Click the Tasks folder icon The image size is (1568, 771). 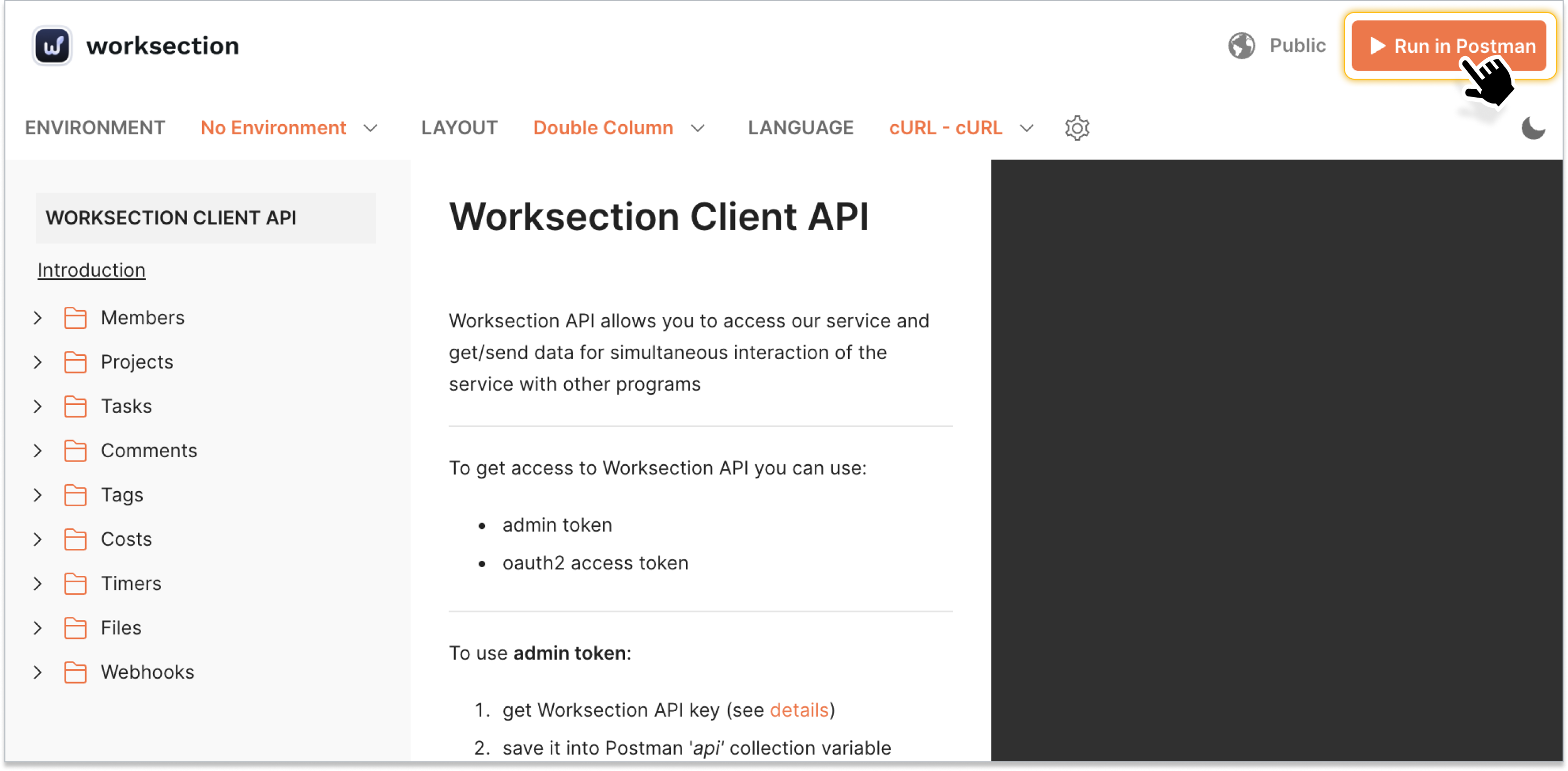click(76, 406)
